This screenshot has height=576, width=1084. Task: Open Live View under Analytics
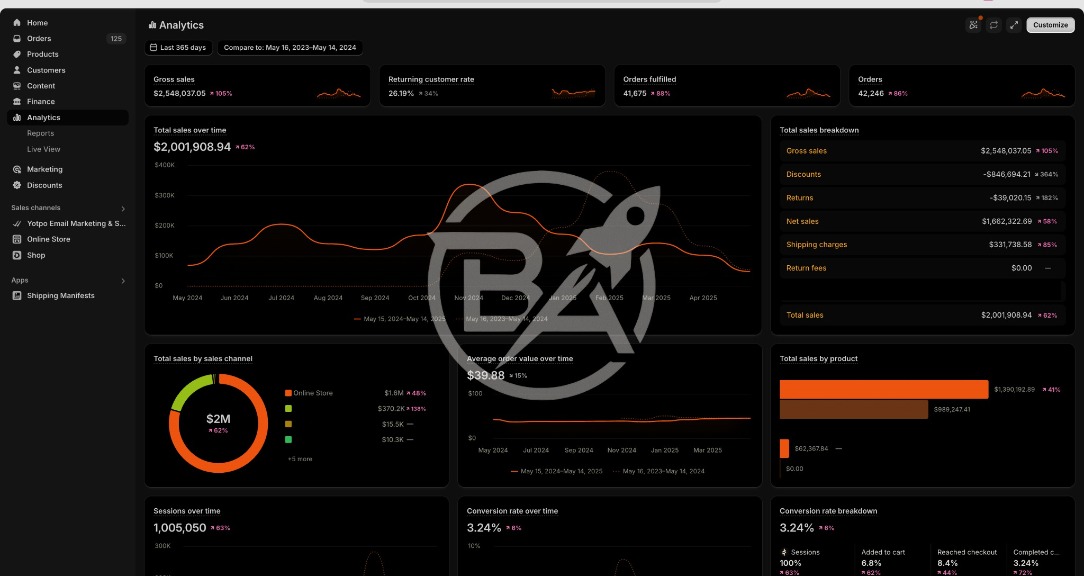(44, 149)
